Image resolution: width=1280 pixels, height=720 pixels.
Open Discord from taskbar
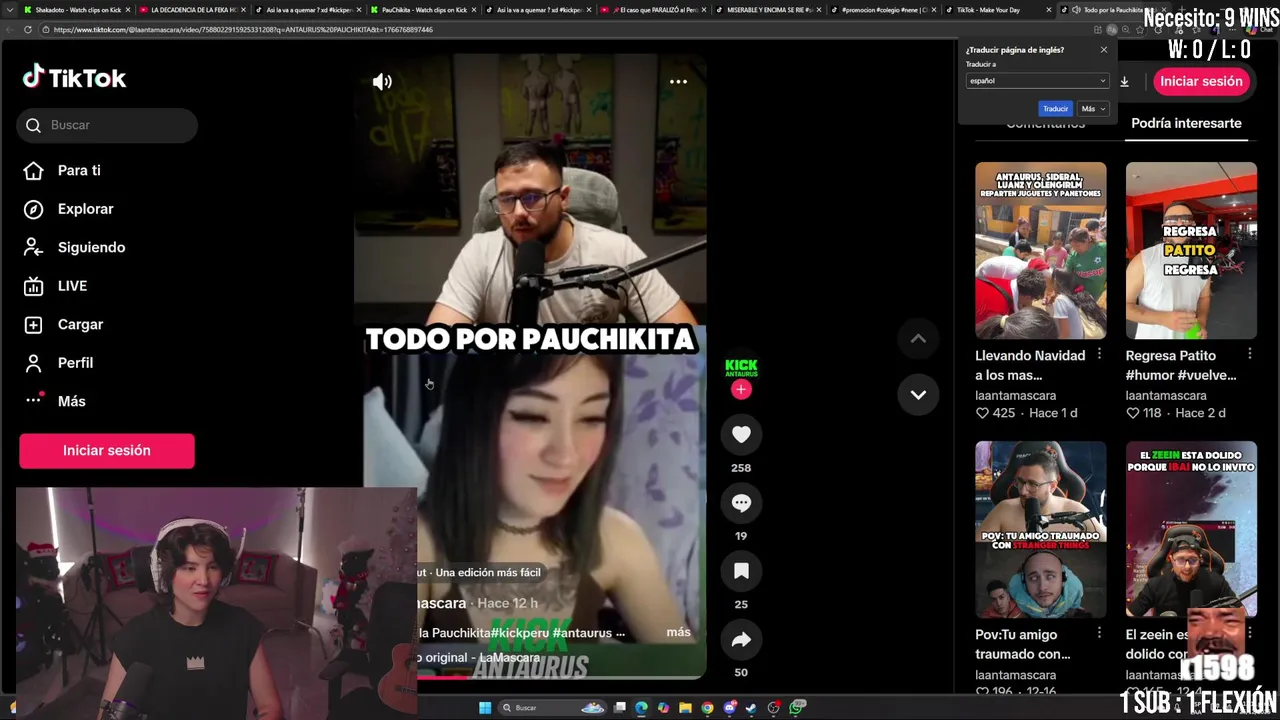pos(729,708)
